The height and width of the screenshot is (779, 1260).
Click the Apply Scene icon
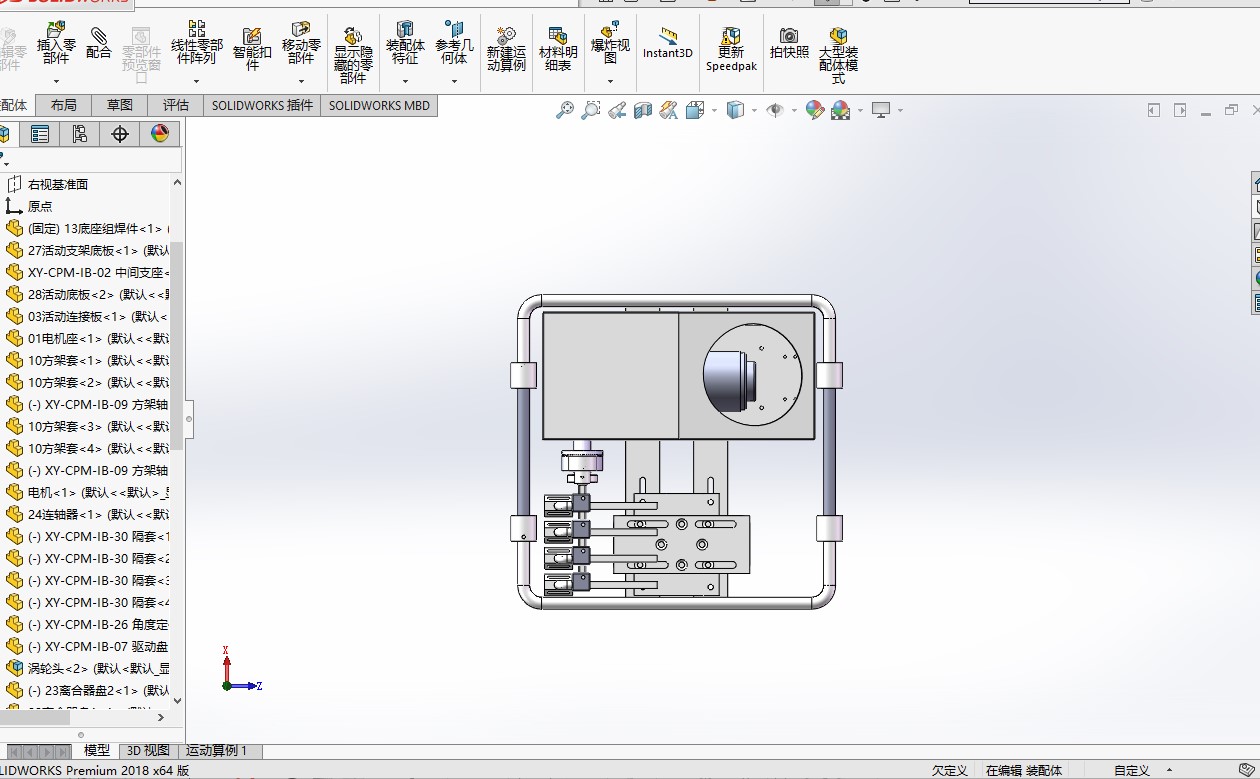pyautogui.click(x=840, y=110)
